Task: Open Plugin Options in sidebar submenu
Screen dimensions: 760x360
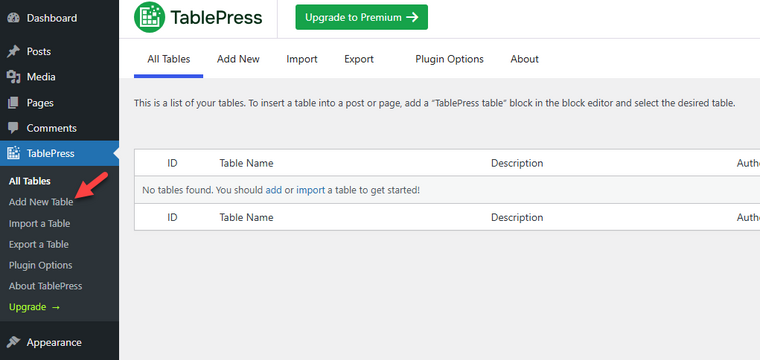Action: (41, 266)
